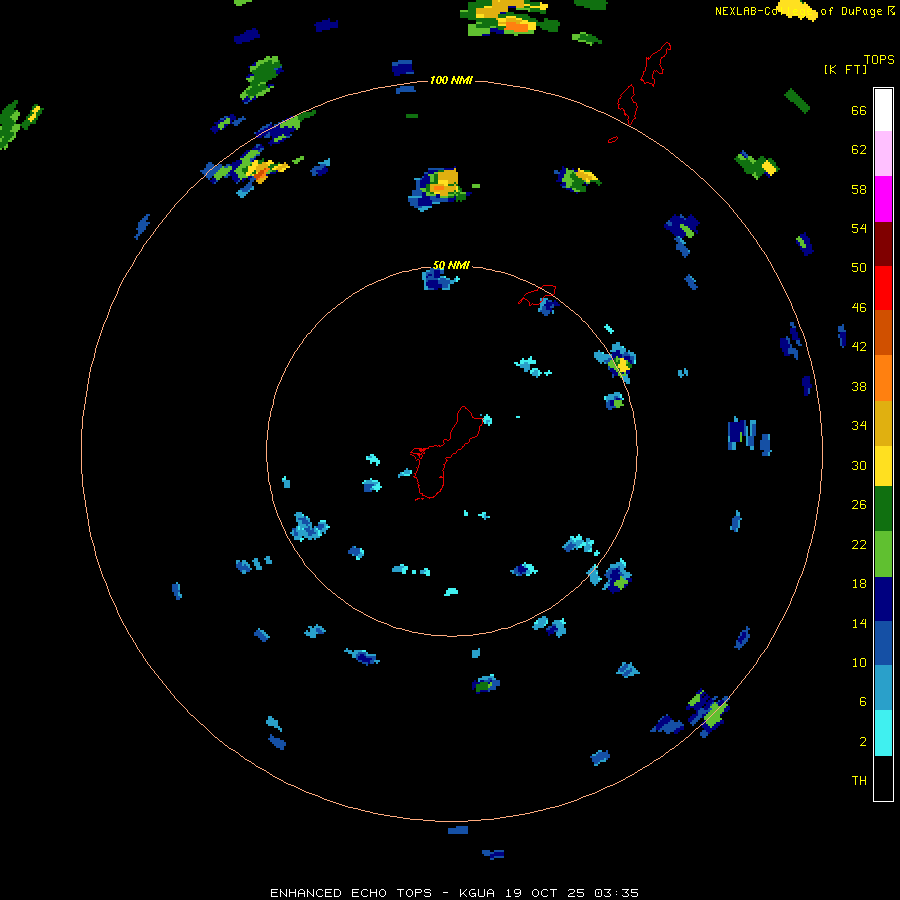Click the '50 NMI' range ring label

pyautogui.click(x=451, y=265)
